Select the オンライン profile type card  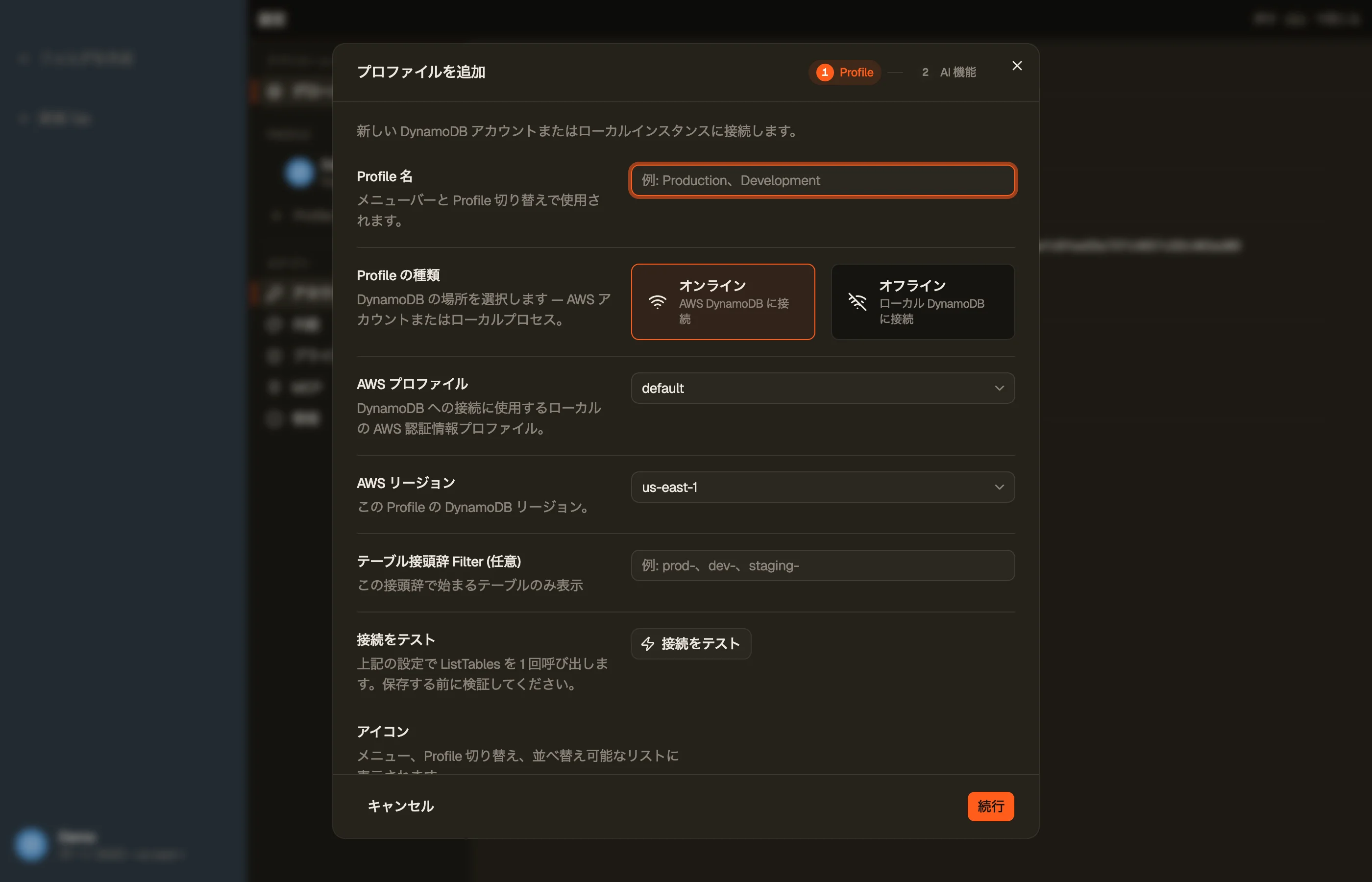click(723, 302)
